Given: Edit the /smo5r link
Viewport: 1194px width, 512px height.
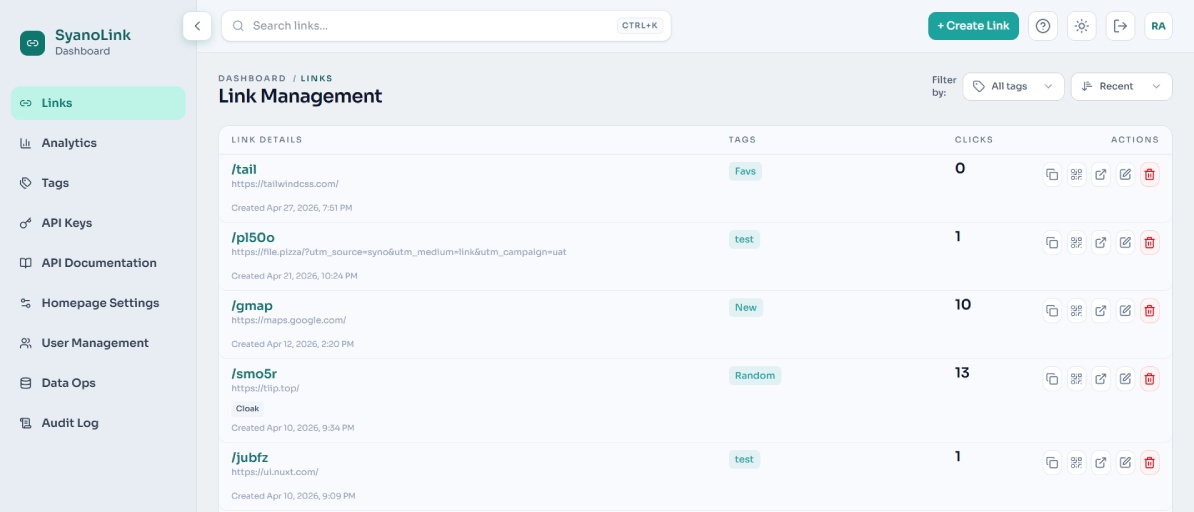Looking at the screenshot, I should point(1125,378).
